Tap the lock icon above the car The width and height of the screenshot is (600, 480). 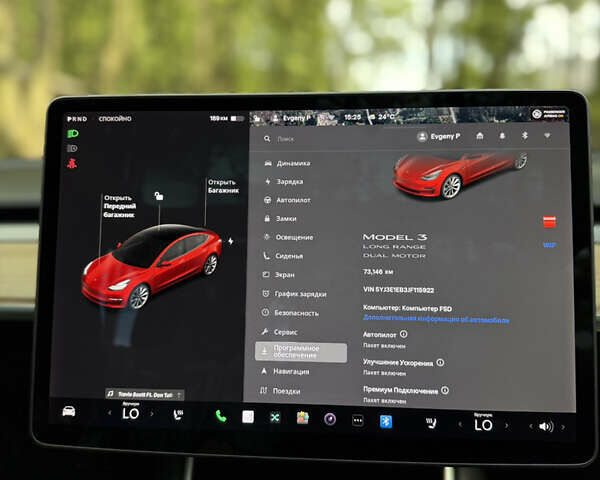pos(158,195)
